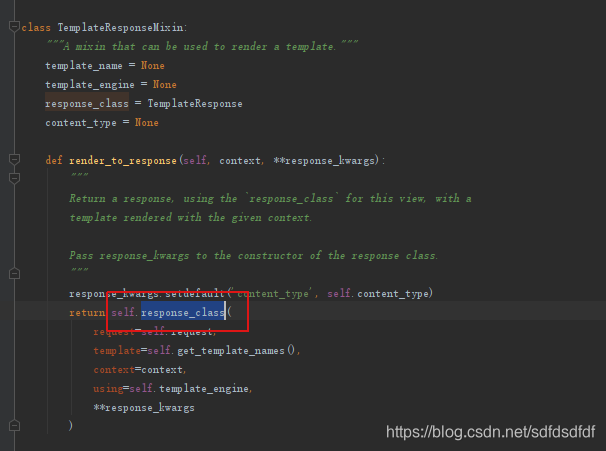Click the template_engine attribute line

(x=111, y=85)
